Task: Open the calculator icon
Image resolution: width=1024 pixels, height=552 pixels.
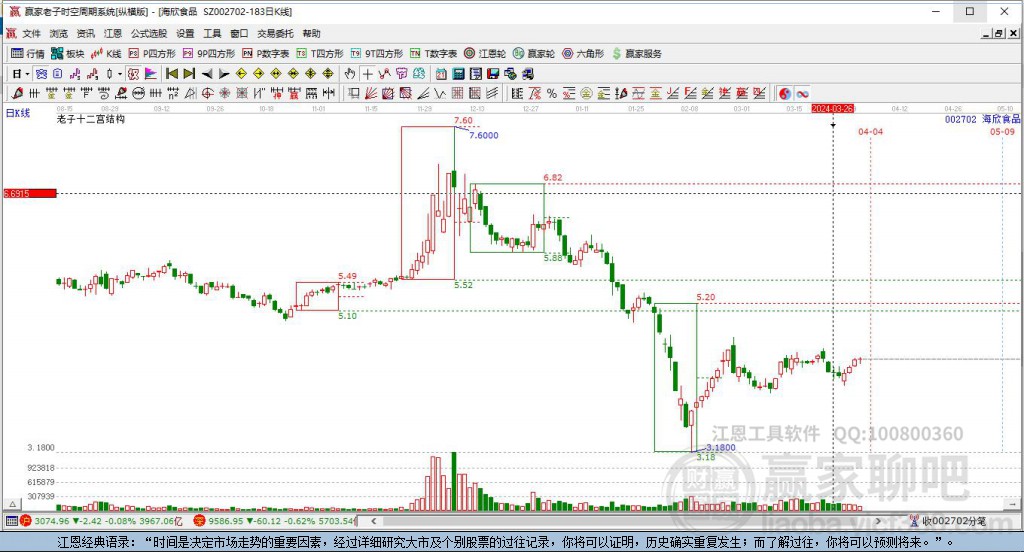Action: point(458,74)
